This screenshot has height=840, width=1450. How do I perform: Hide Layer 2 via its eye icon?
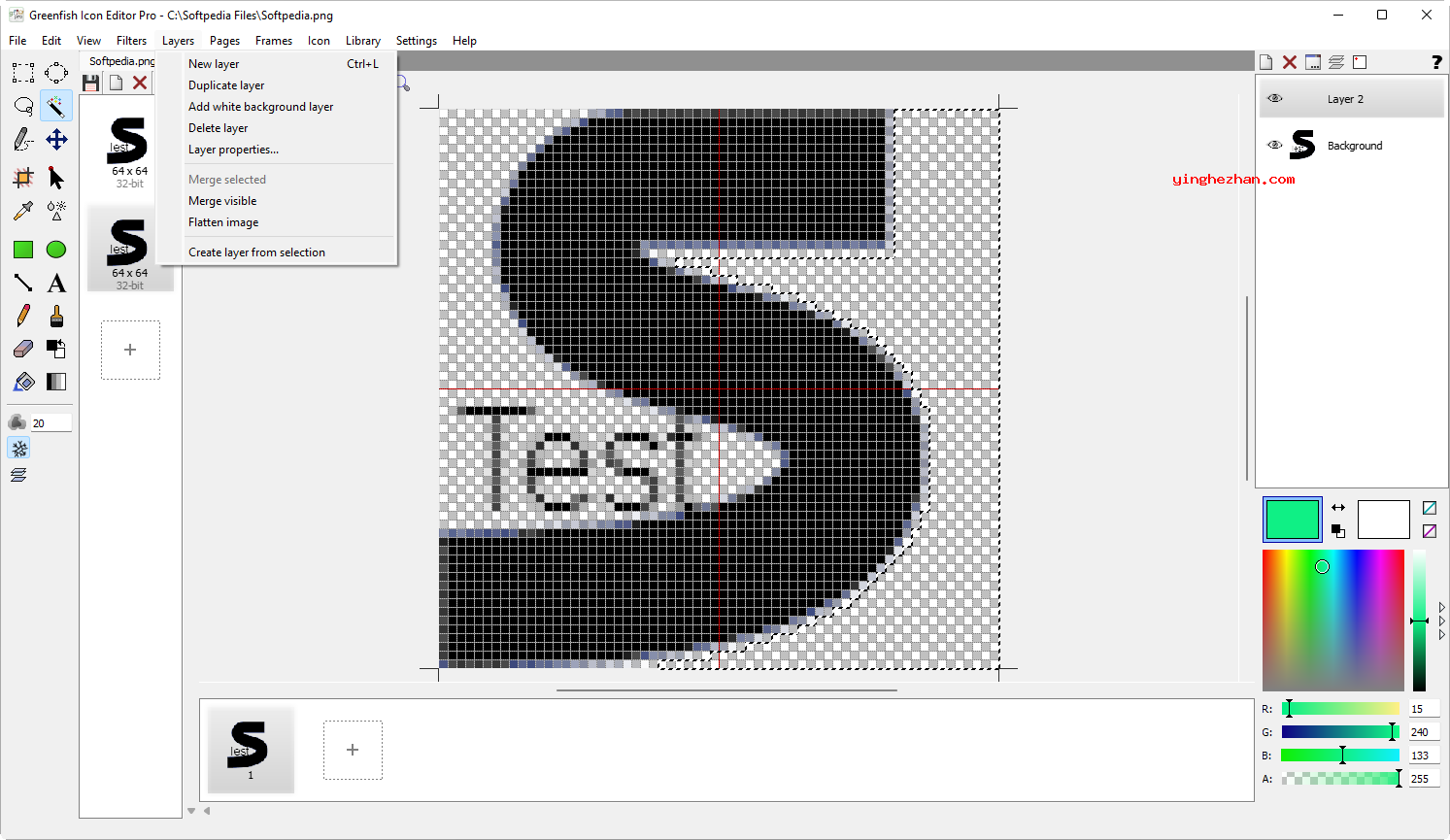(x=1275, y=98)
